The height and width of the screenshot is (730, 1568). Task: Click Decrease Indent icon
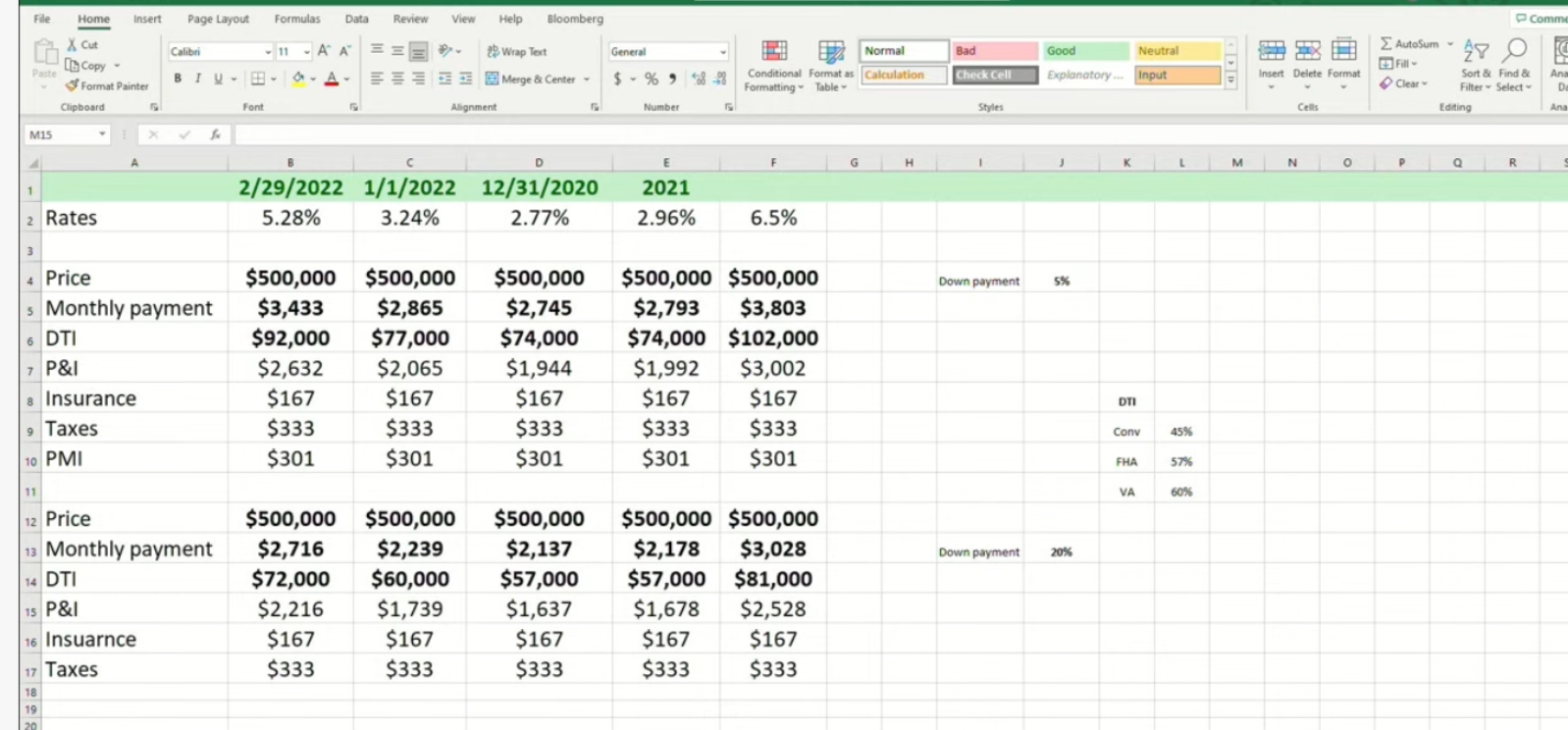coord(445,78)
